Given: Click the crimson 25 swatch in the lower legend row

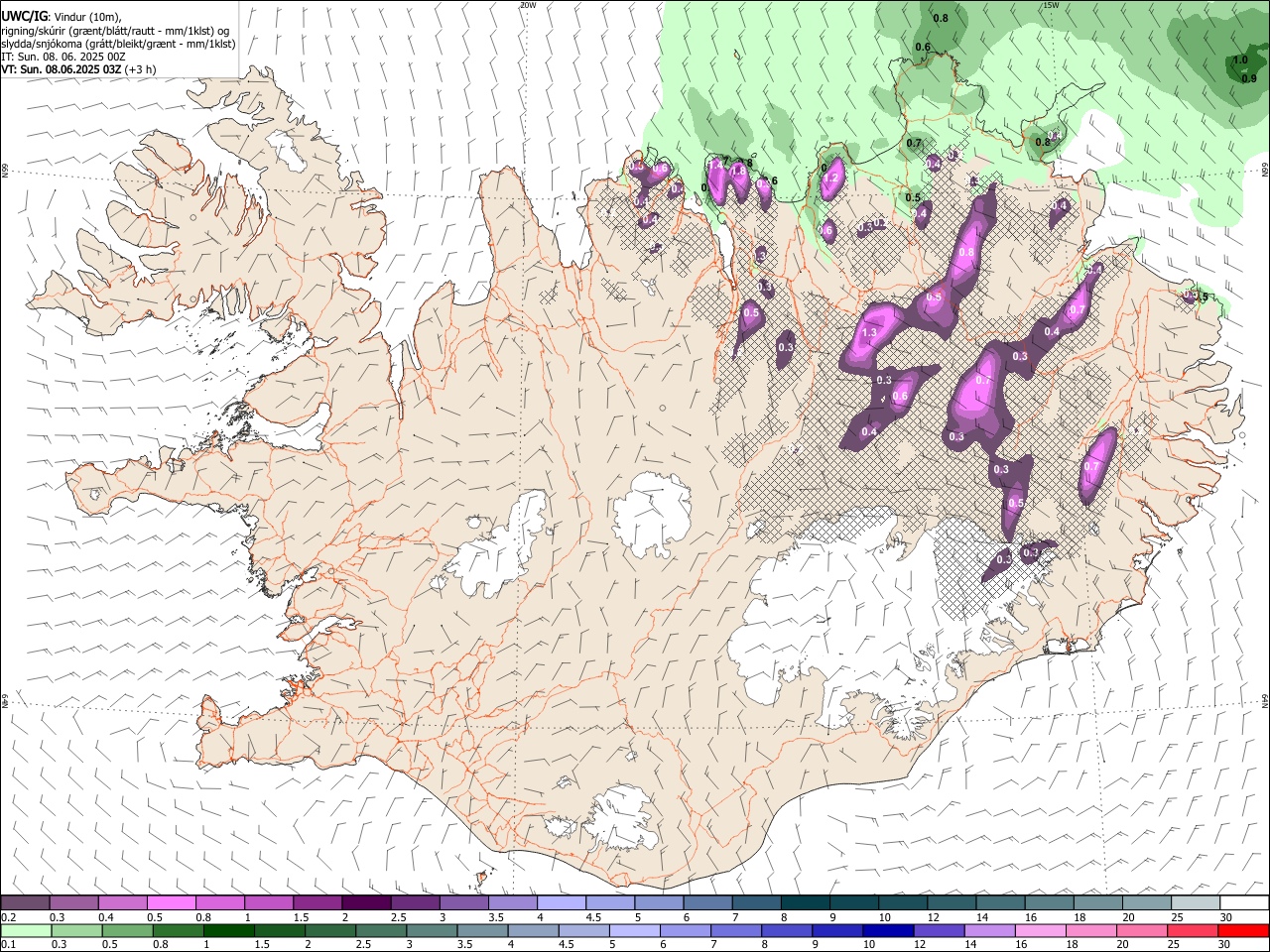Looking at the screenshot, I should [1193, 930].
